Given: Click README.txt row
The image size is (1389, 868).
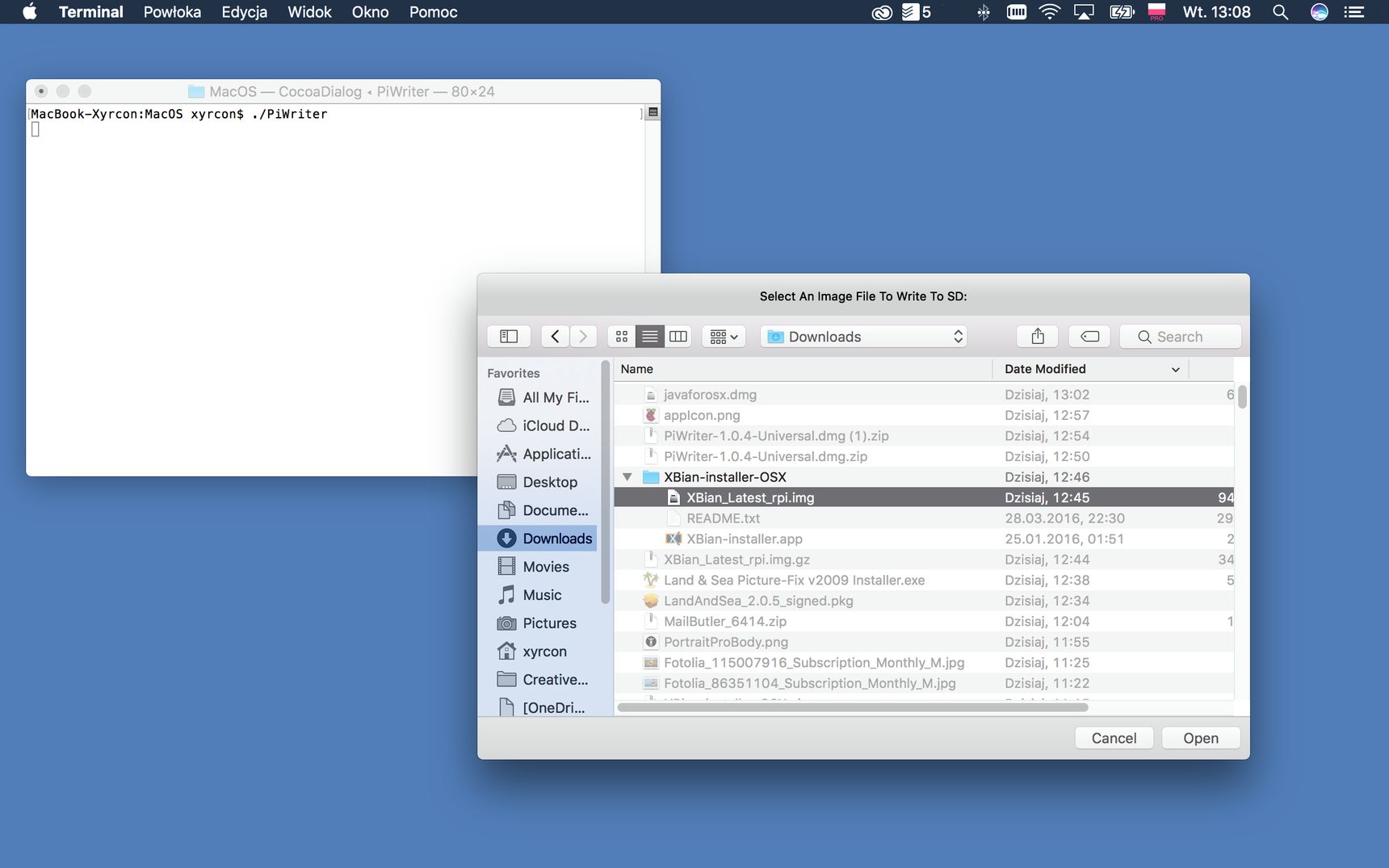Looking at the screenshot, I should click(924, 518).
